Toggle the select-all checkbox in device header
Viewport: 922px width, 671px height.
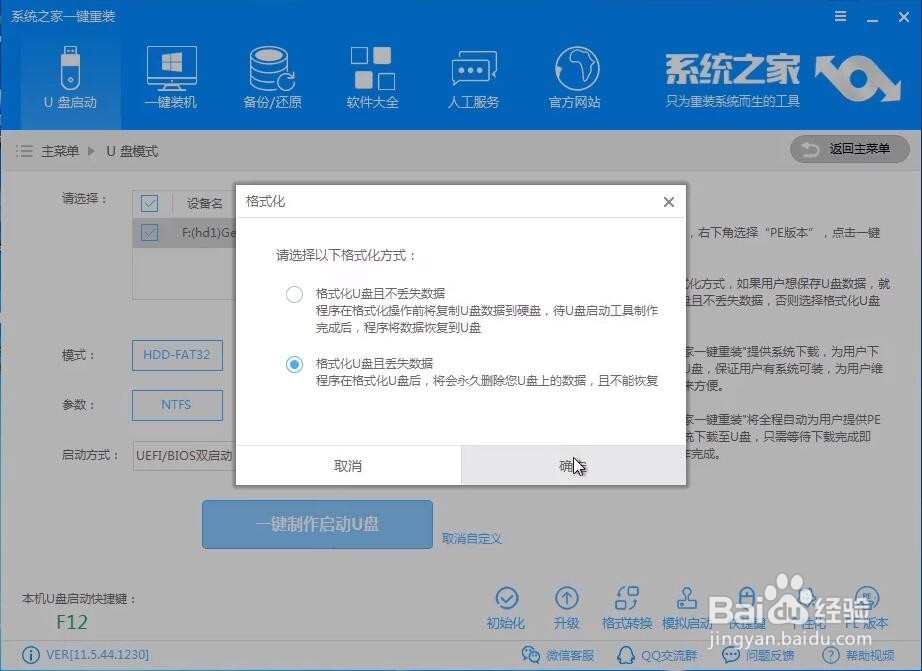tap(149, 203)
